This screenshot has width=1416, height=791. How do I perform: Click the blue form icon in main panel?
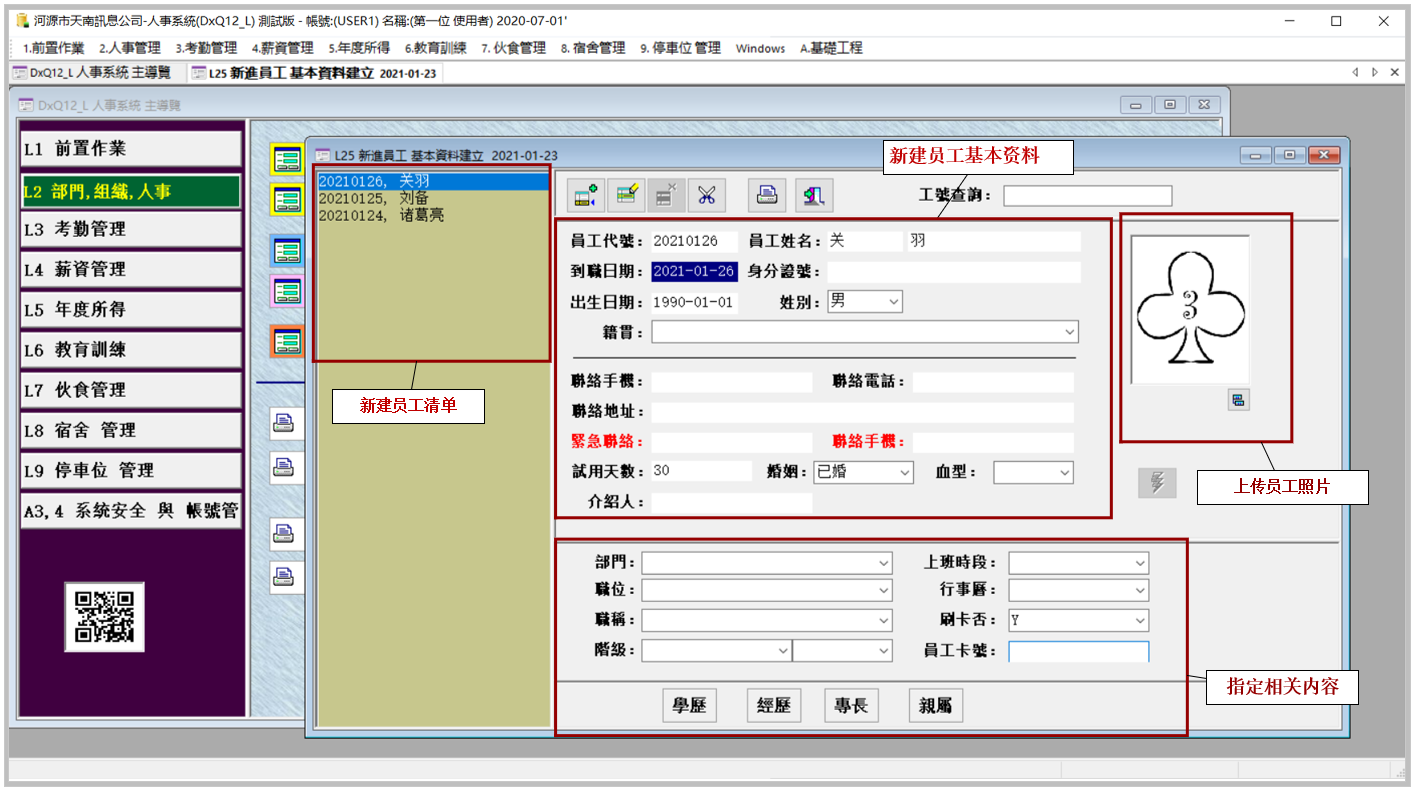[x=287, y=251]
